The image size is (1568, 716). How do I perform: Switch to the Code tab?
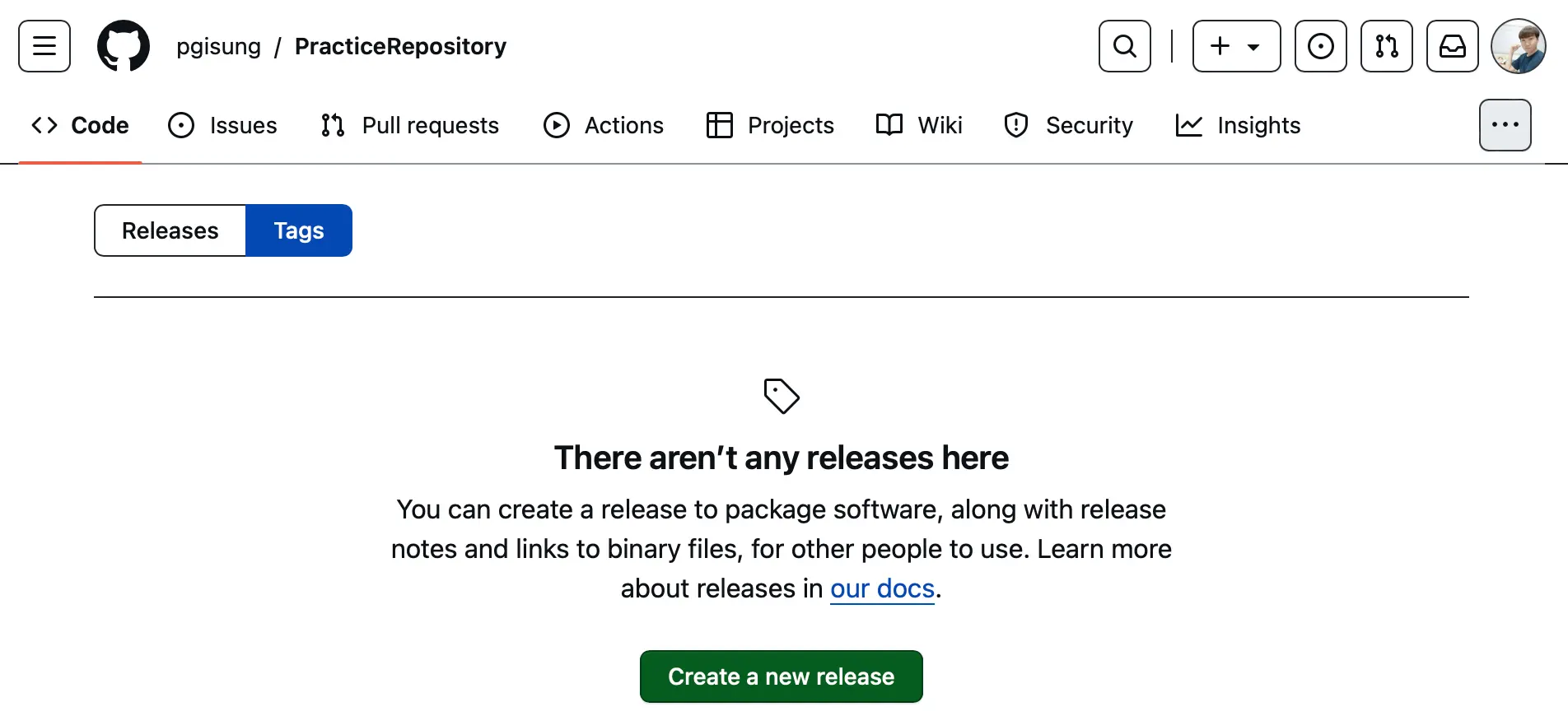80,125
